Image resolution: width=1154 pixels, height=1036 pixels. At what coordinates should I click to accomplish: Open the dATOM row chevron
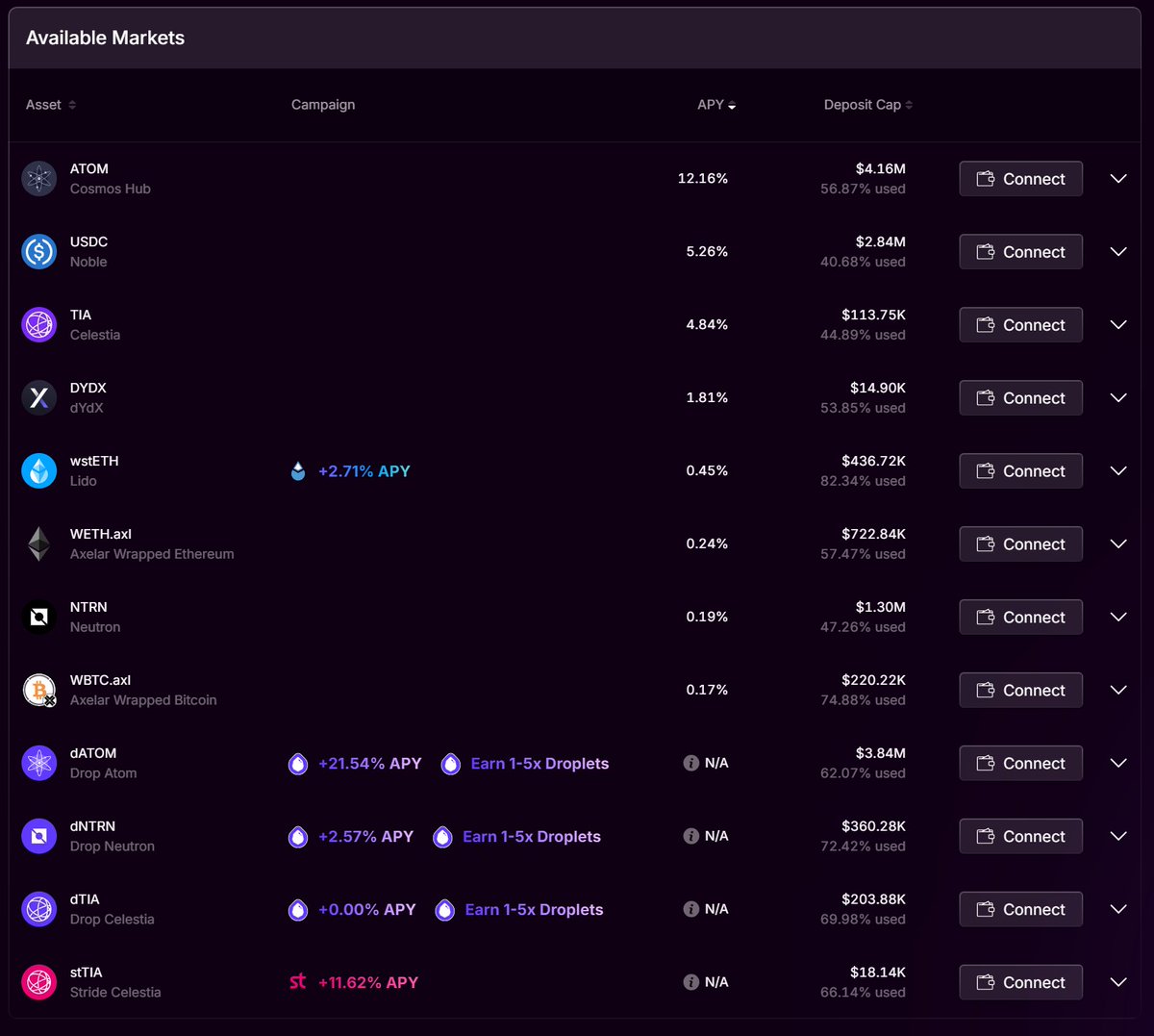pos(1118,764)
